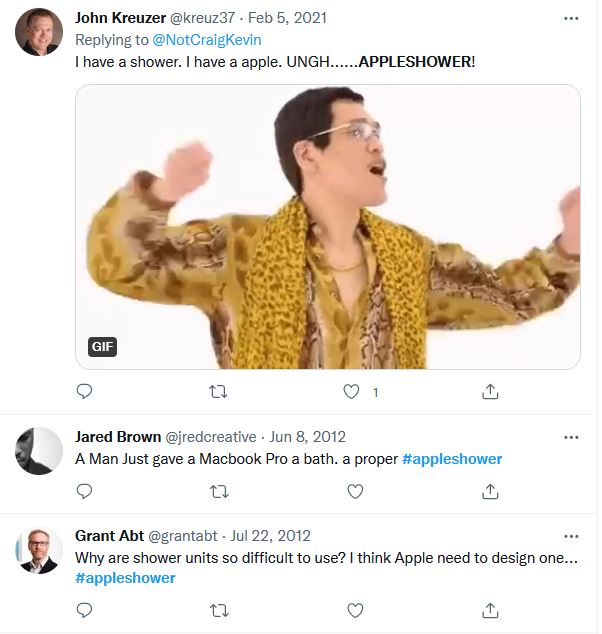Reply to John Kreuzer's tweet
The height and width of the screenshot is (634, 602).
[x=84, y=391]
